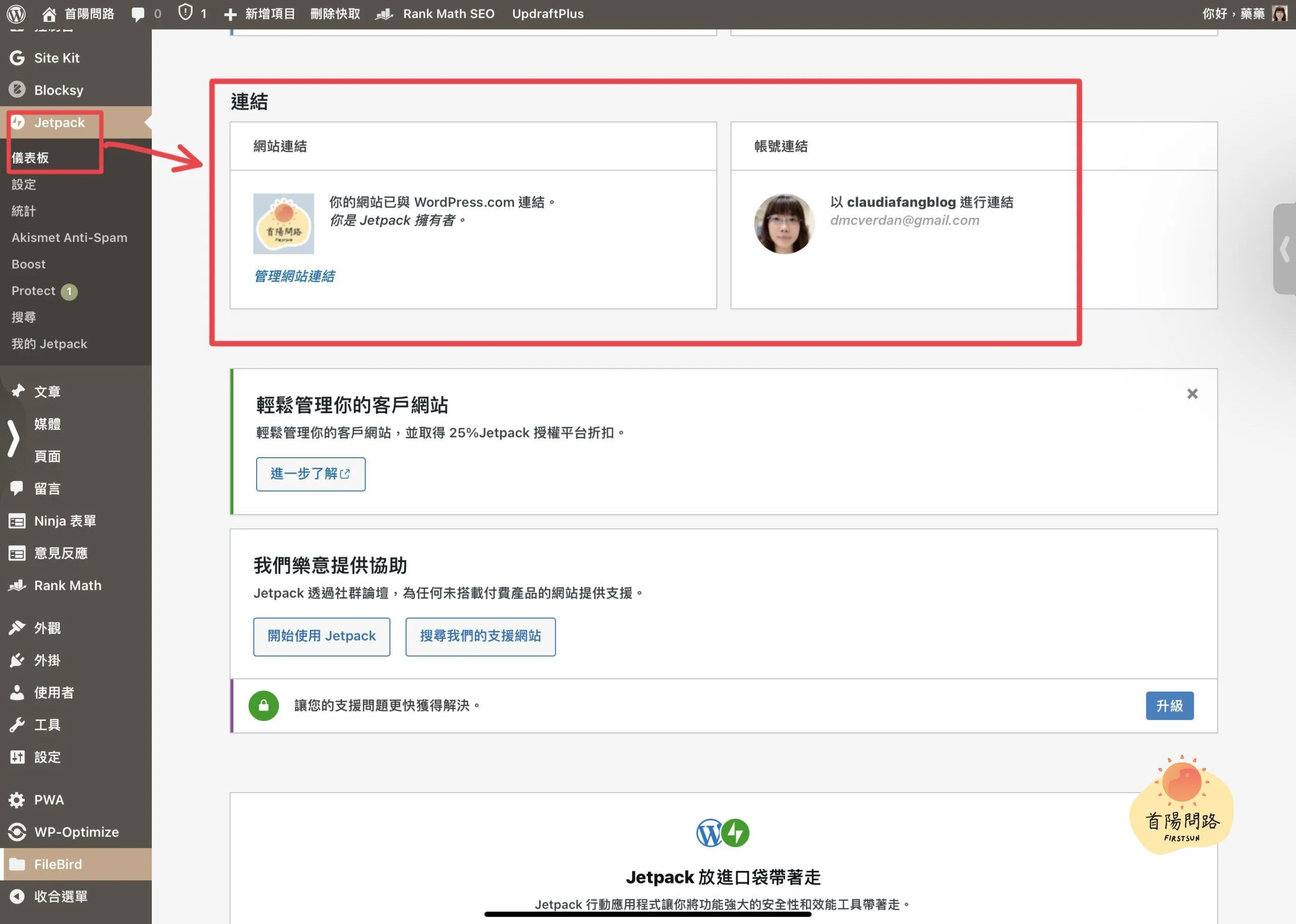Select the Protect submenu item

(33, 291)
